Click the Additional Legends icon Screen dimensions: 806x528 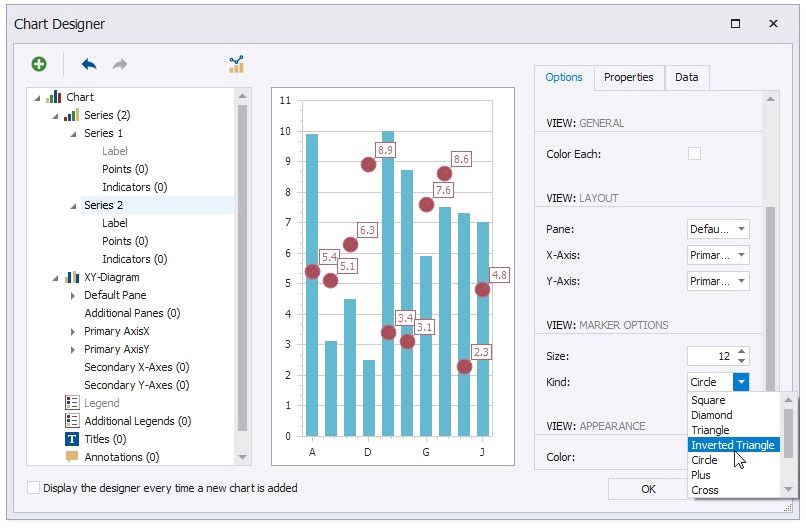pyautogui.click(x=72, y=421)
